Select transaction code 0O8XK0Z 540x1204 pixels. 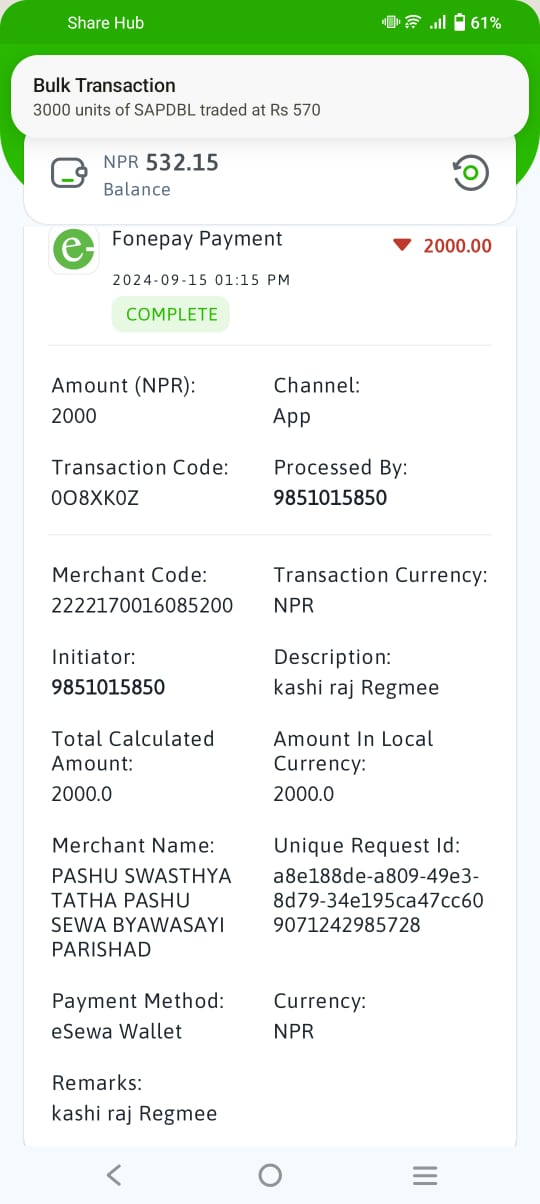(95, 498)
